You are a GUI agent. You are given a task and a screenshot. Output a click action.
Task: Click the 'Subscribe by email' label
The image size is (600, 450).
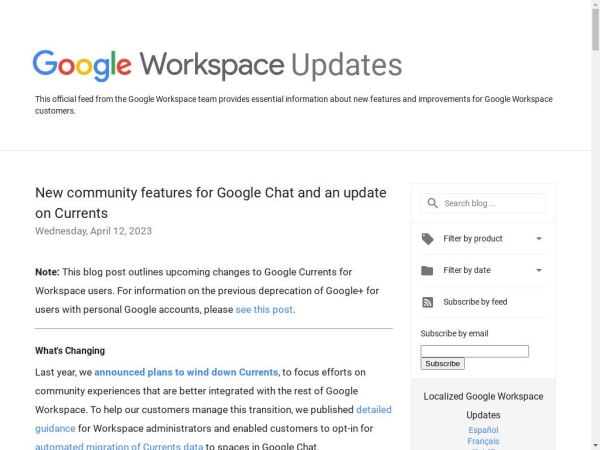coord(454,334)
